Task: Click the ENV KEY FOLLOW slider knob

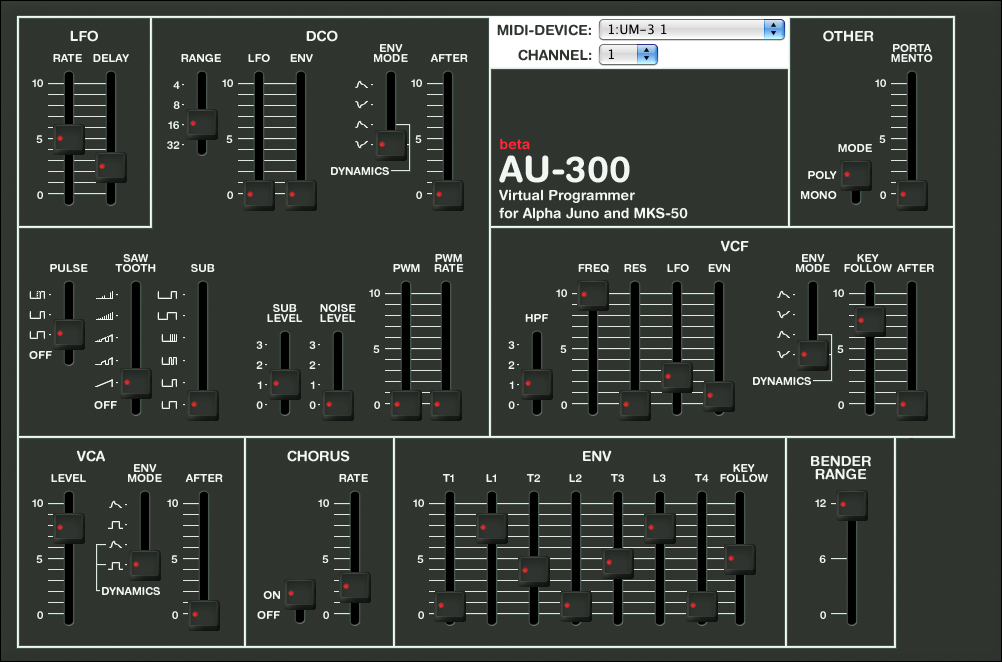Action: pos(740,559)
